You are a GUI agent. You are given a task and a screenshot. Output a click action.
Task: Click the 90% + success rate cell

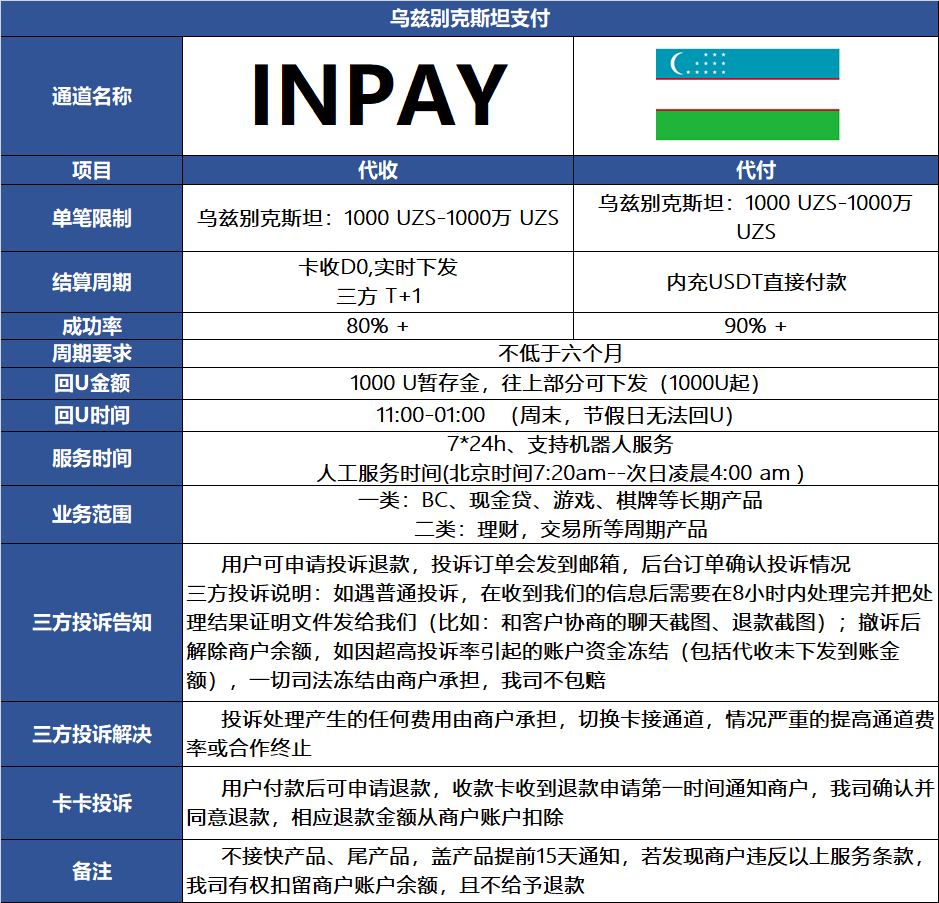click(x=755, y=326)
